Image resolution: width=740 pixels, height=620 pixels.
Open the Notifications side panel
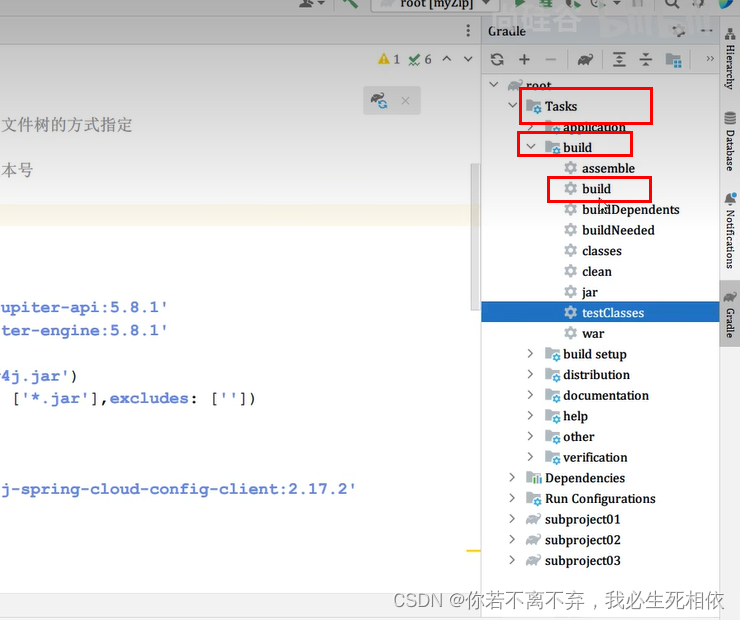coord(730,230)
